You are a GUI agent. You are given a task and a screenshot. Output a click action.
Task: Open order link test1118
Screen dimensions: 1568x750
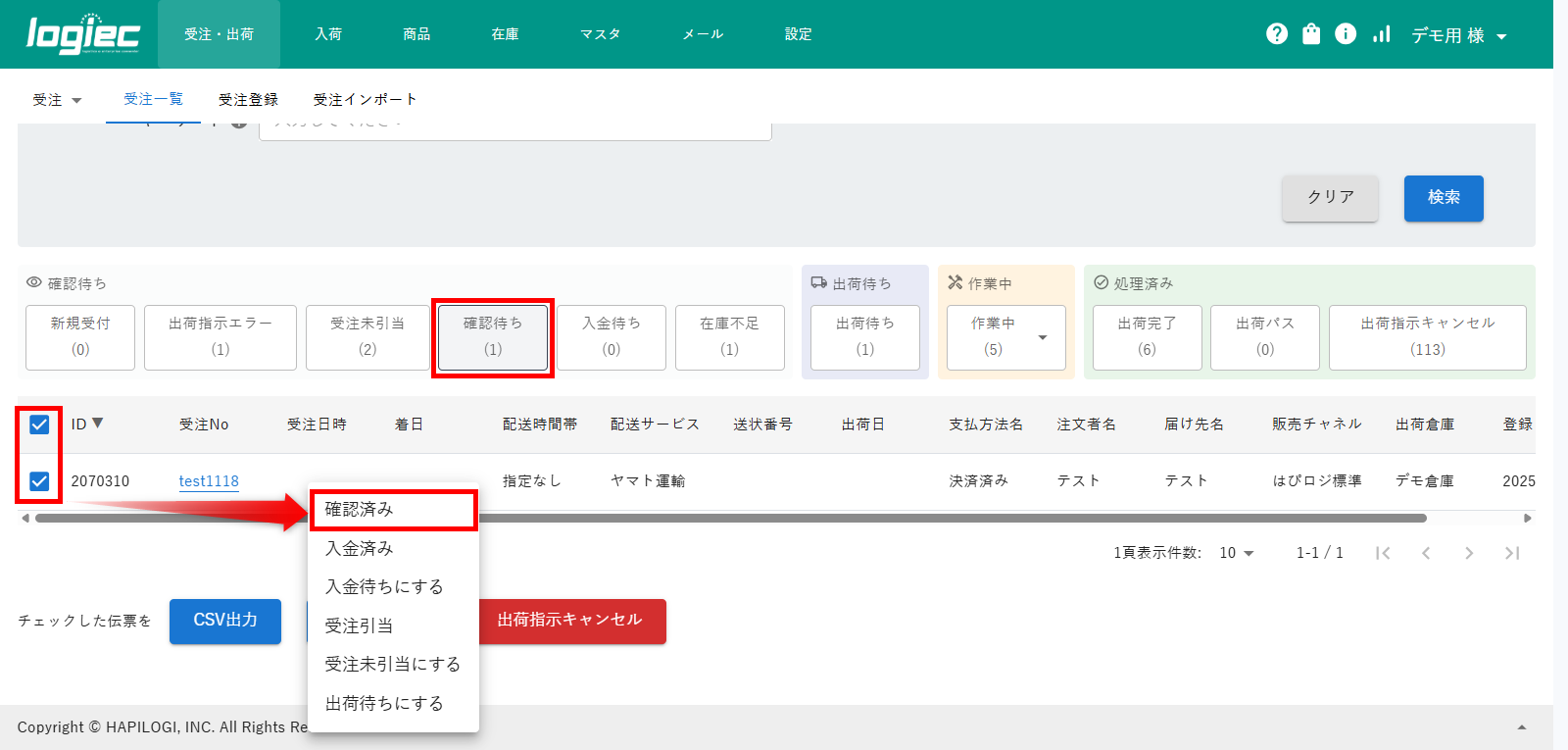click(x=209, y=481)
